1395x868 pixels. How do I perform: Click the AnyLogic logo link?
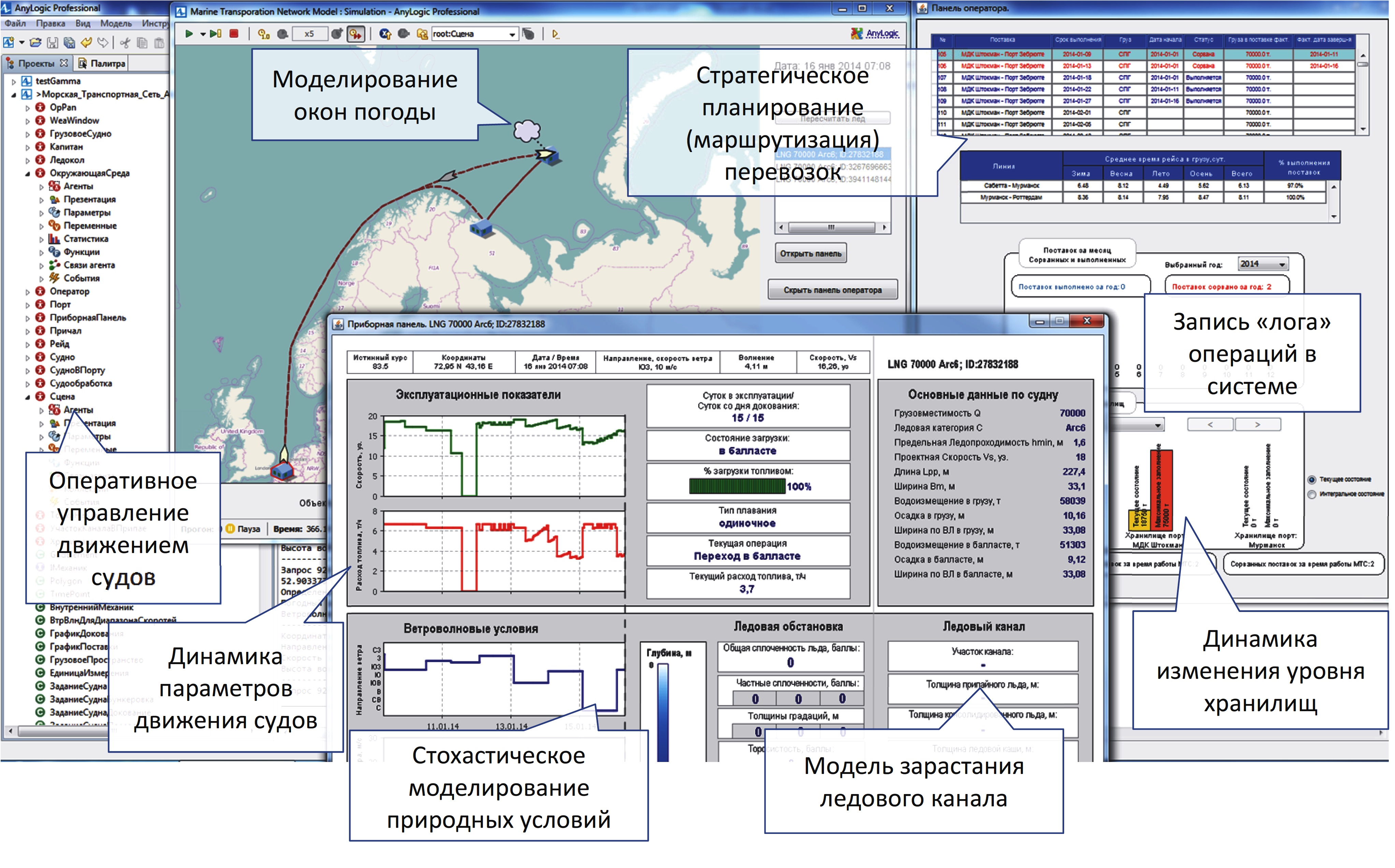[875, 34]
